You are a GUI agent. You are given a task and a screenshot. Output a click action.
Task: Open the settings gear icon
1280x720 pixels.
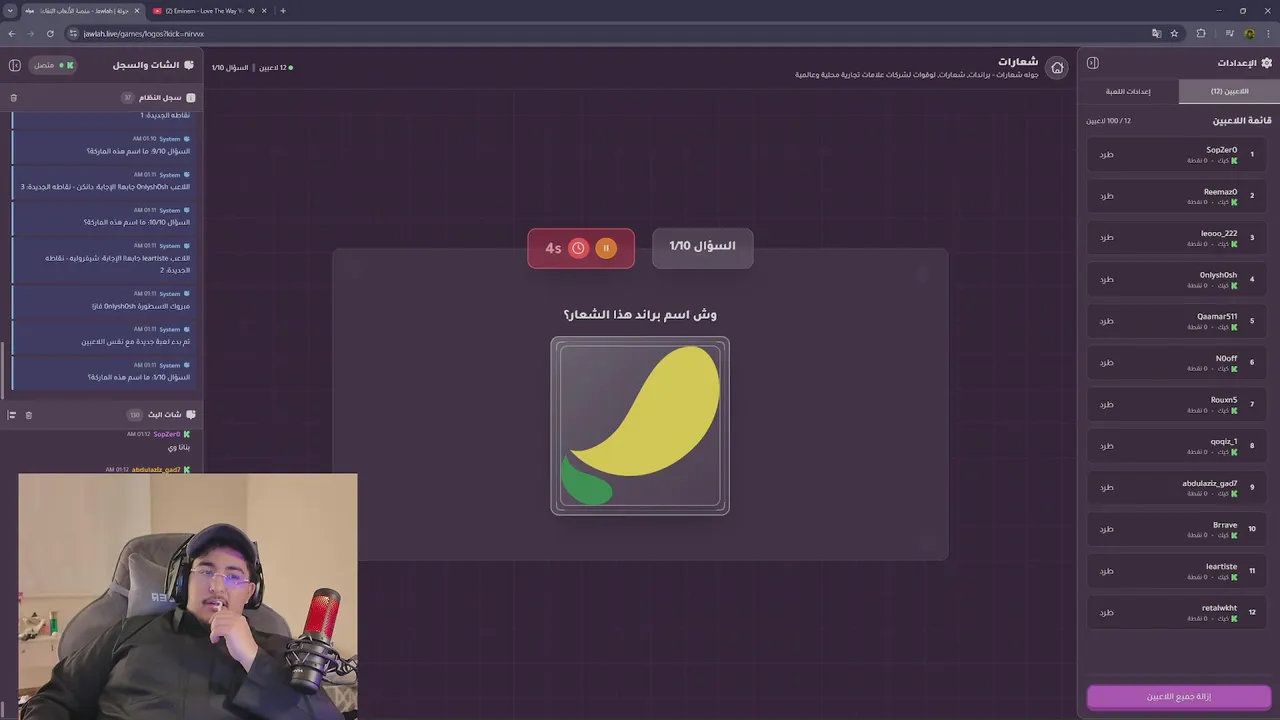pyautogui.click(x=1266, y=63)
